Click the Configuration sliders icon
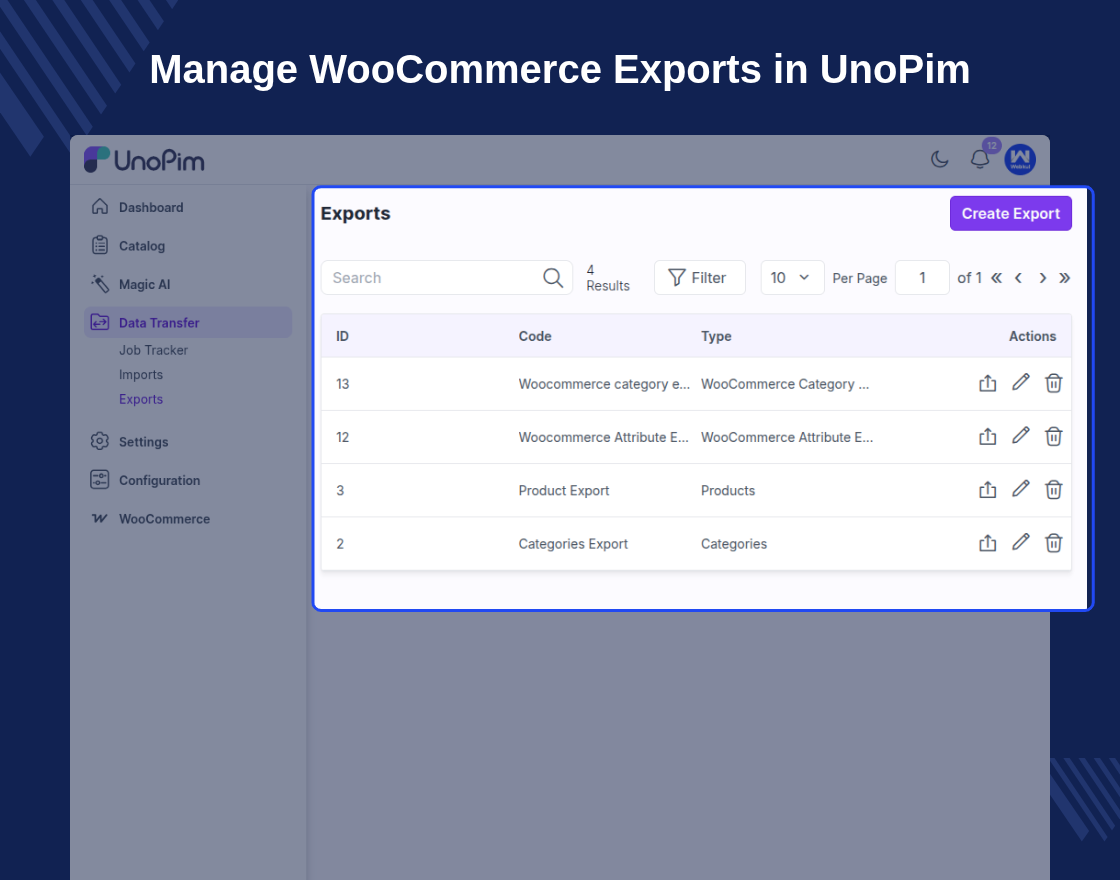Image resolution: width=1120 pixels, height=880 pixels. (x=100, y=479)
